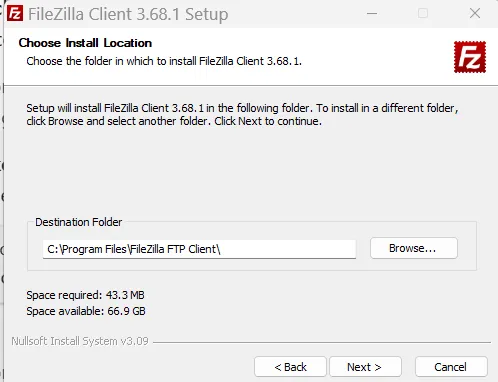
Task: Click the "Nullsoft Install System v3.09" label
Action: coord(80,341)
